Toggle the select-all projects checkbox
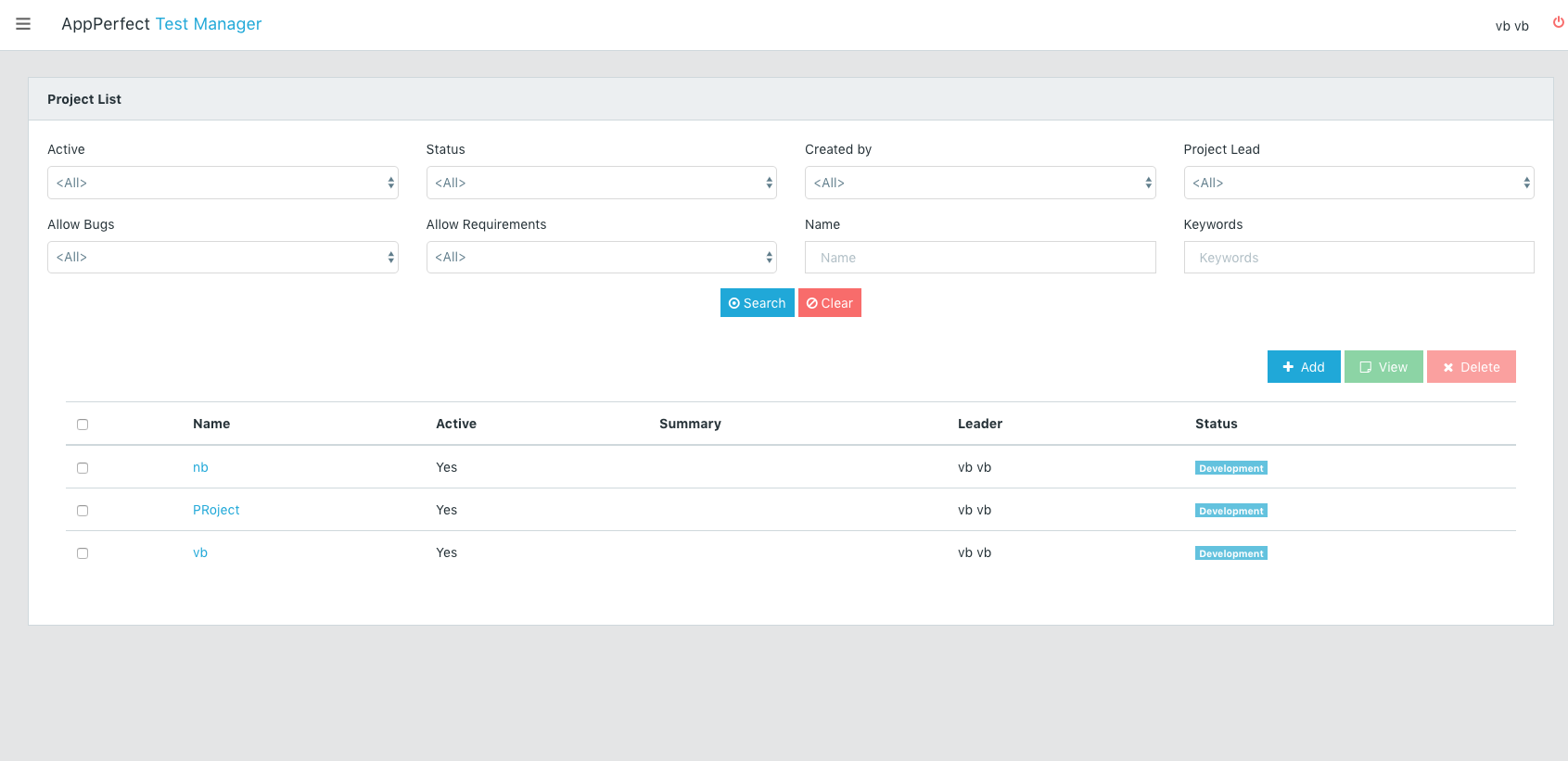The height and width of the screenshot is (761, 1568). pyautogui.click(x=83, y=425)
